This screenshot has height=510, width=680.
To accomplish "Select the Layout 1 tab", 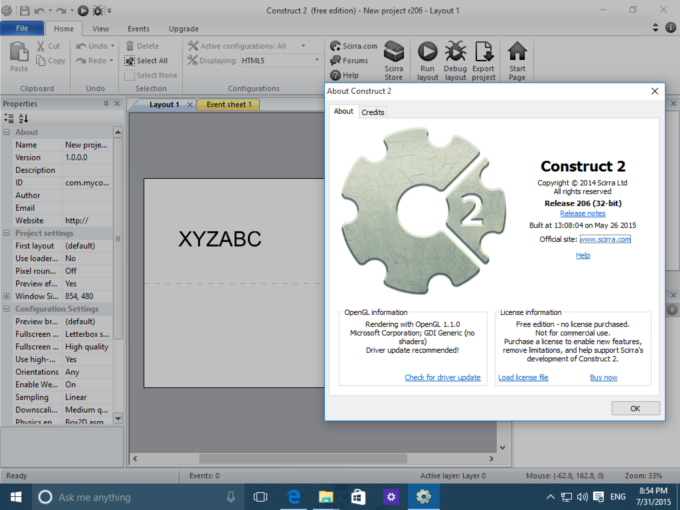I will pyautogui.click(x=164, y=105).
